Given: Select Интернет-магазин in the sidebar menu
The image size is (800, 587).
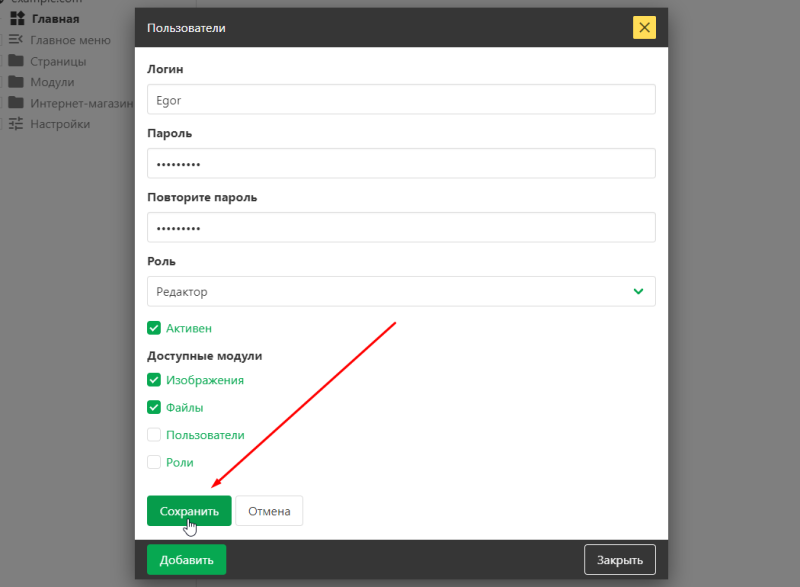Looking at the screenshot, I should (80, 102).
